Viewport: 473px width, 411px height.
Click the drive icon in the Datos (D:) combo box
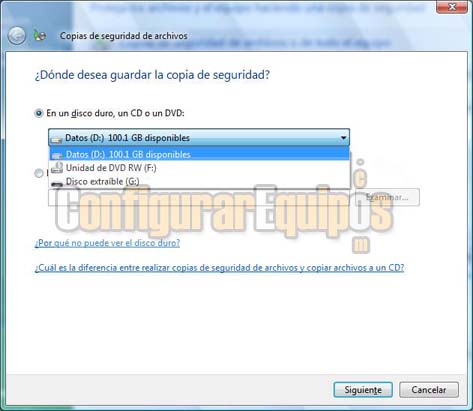pyautogui.click(x=57, y=138)
